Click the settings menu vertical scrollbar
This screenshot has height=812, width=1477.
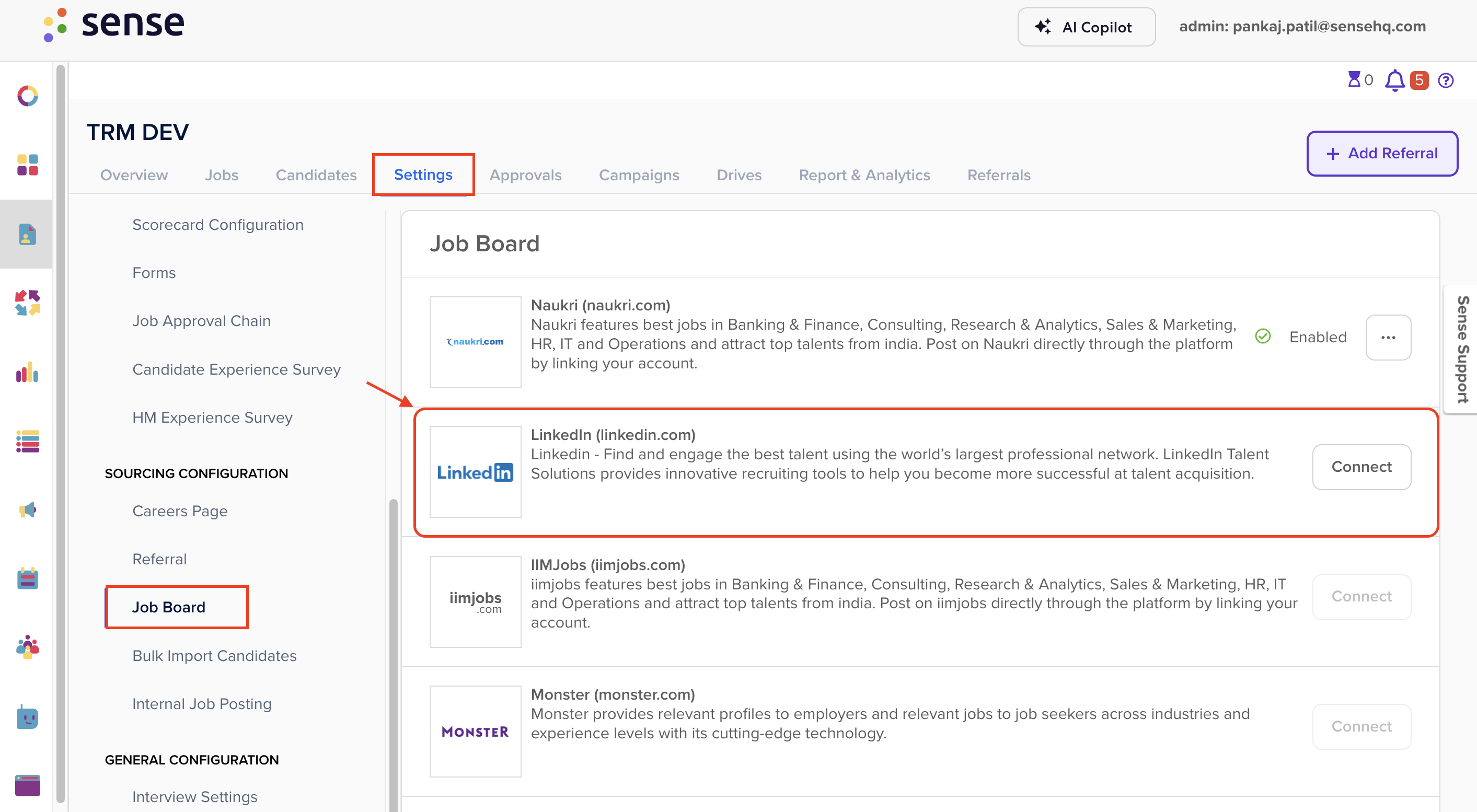pyautogui.click(x=394, y=655)
